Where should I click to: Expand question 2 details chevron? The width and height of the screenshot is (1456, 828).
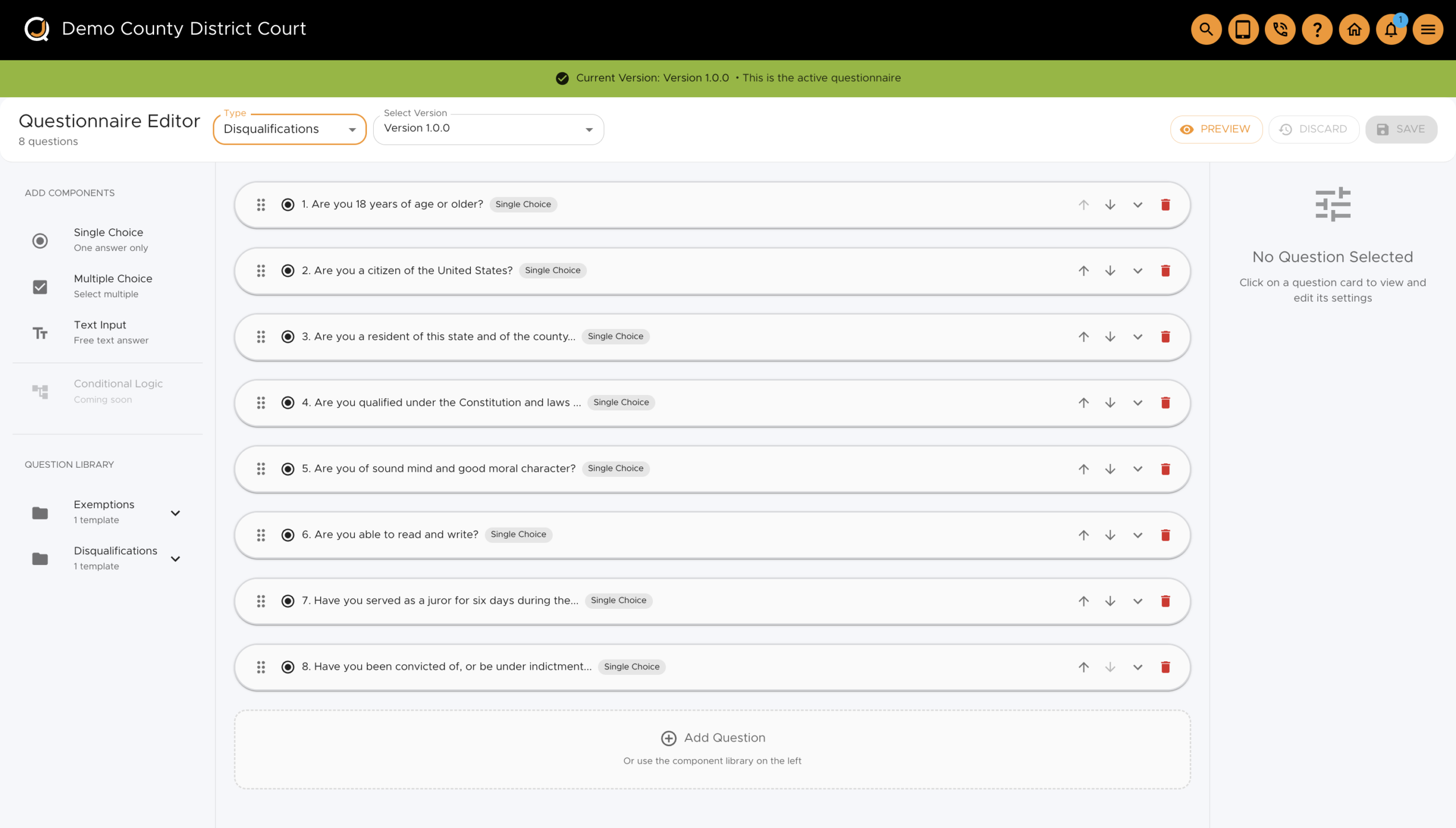(1137, 271)
